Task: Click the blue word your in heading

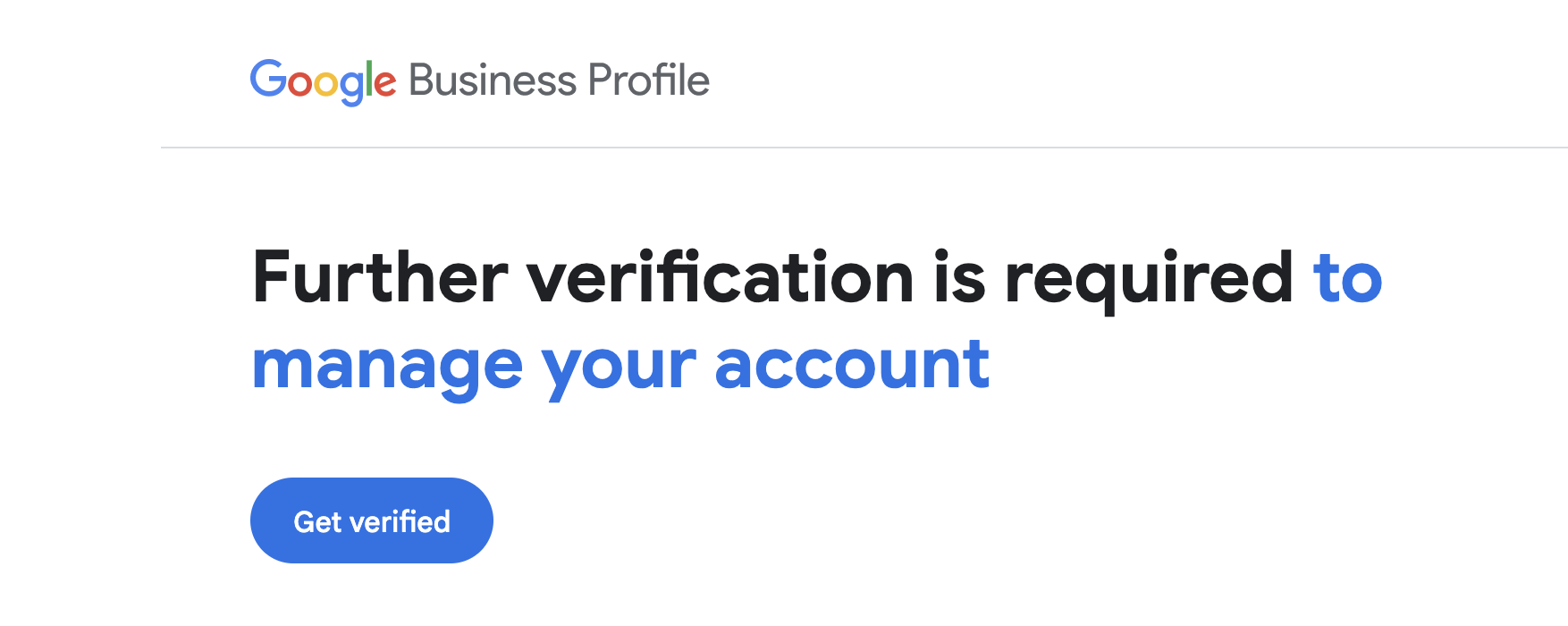Action: click(619, 370)
